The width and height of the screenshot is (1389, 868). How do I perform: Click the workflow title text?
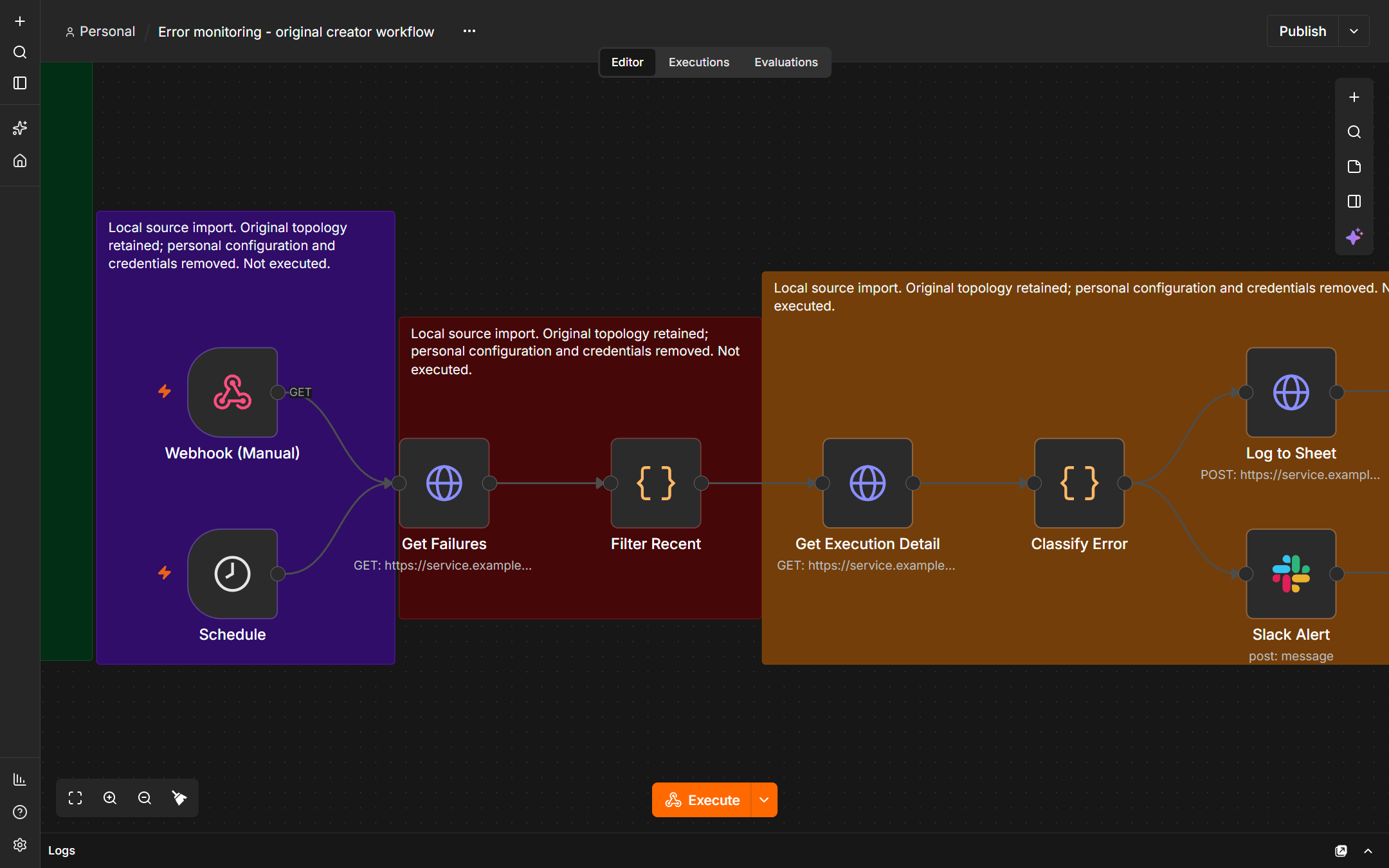296,32
